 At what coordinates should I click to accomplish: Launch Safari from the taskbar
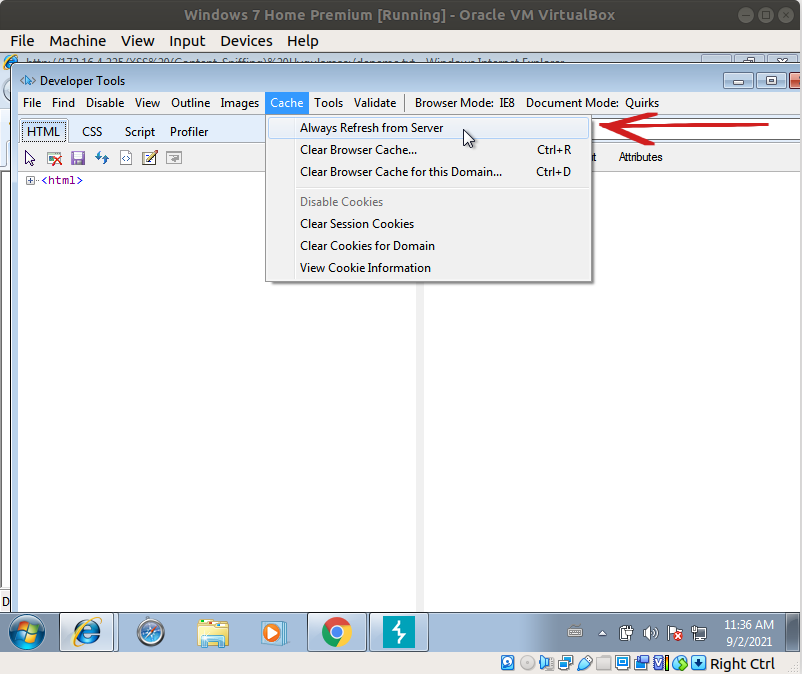click(150, 632)
